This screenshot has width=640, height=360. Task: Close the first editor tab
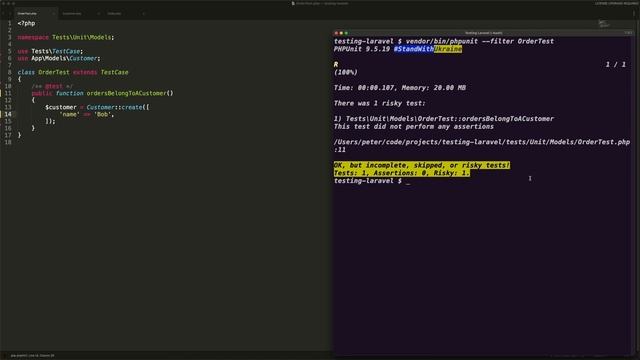[53, 13]
